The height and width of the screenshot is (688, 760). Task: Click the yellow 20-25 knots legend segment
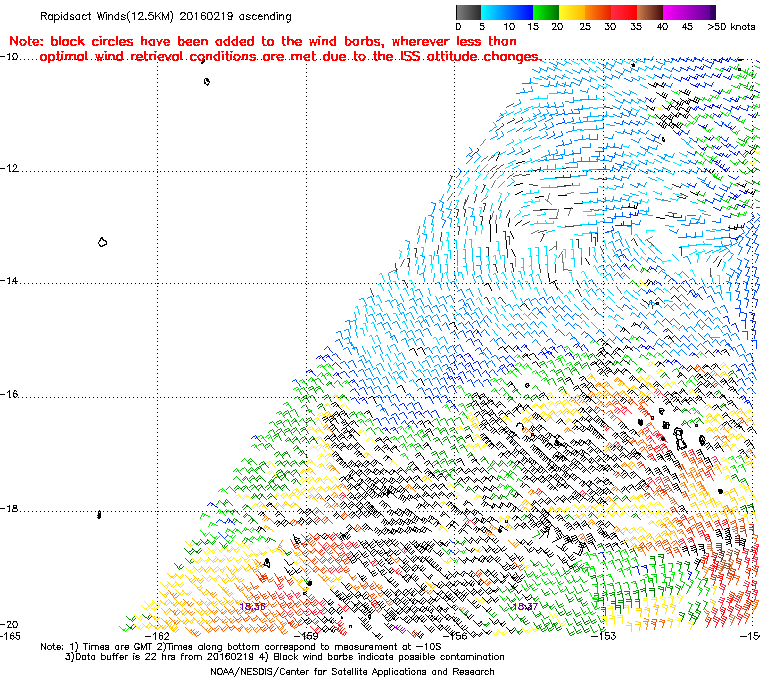click(x=572, y=12)
